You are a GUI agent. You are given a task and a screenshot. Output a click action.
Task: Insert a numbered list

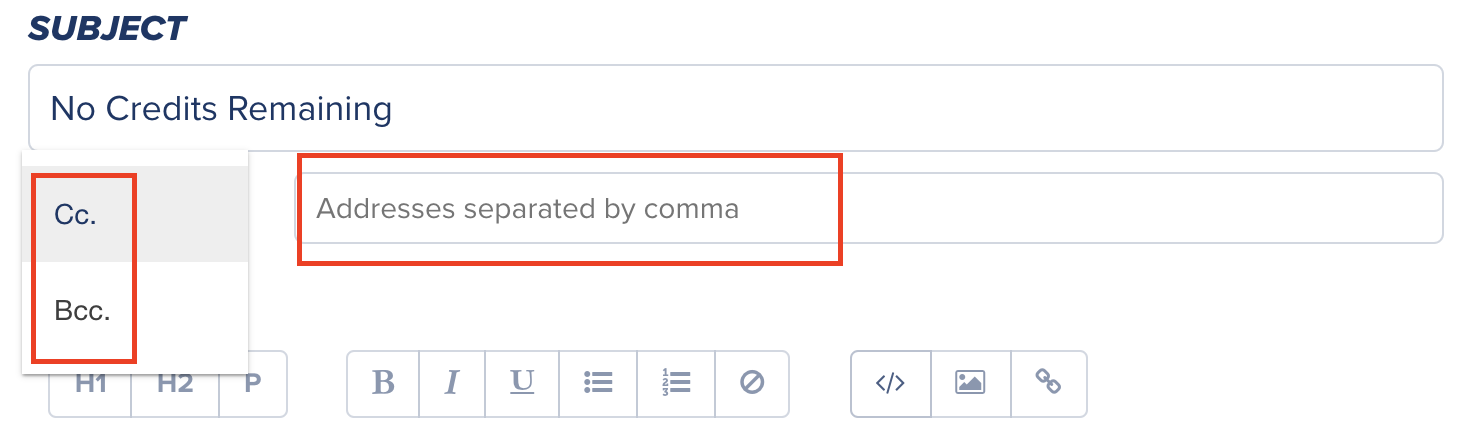tap(676, 383)
